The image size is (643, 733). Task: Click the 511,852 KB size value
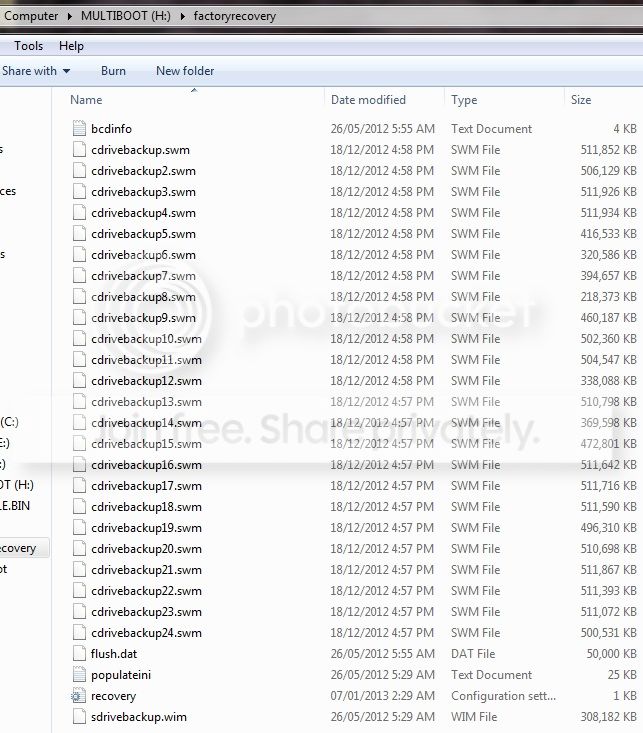point(608,150)
